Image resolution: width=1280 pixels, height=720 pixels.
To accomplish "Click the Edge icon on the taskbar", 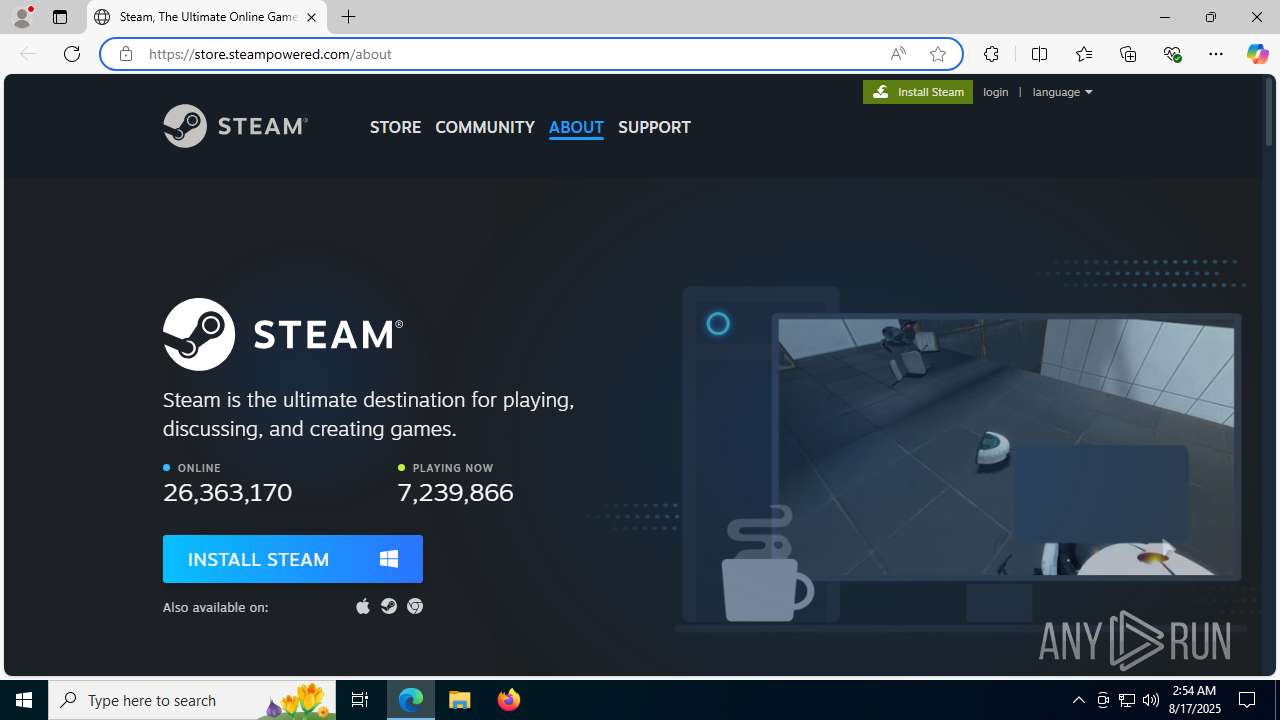I will [x=411, y=700].
